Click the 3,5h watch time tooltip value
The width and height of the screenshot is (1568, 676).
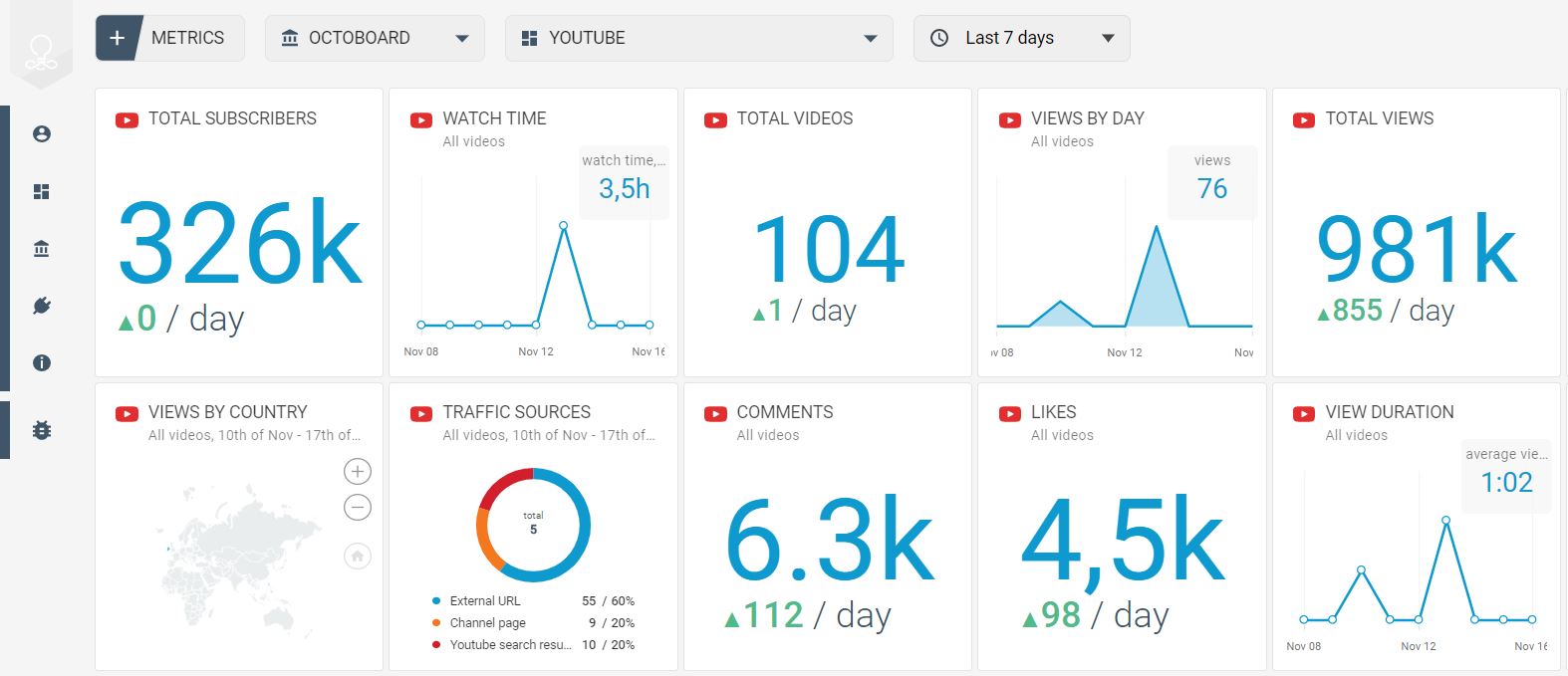pyautogui.click(x=625, y=189)
